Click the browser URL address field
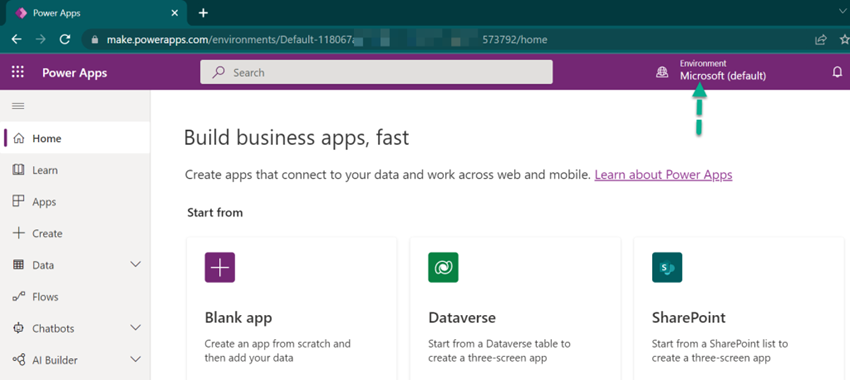 (x=445, y=40)
